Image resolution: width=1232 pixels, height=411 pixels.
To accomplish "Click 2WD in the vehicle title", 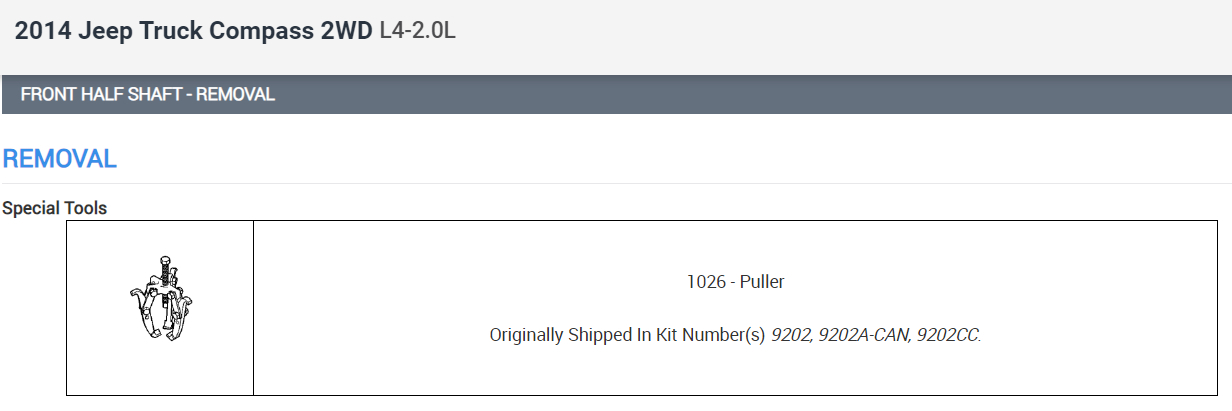I will pyautogui.click(x=345, y=30).
